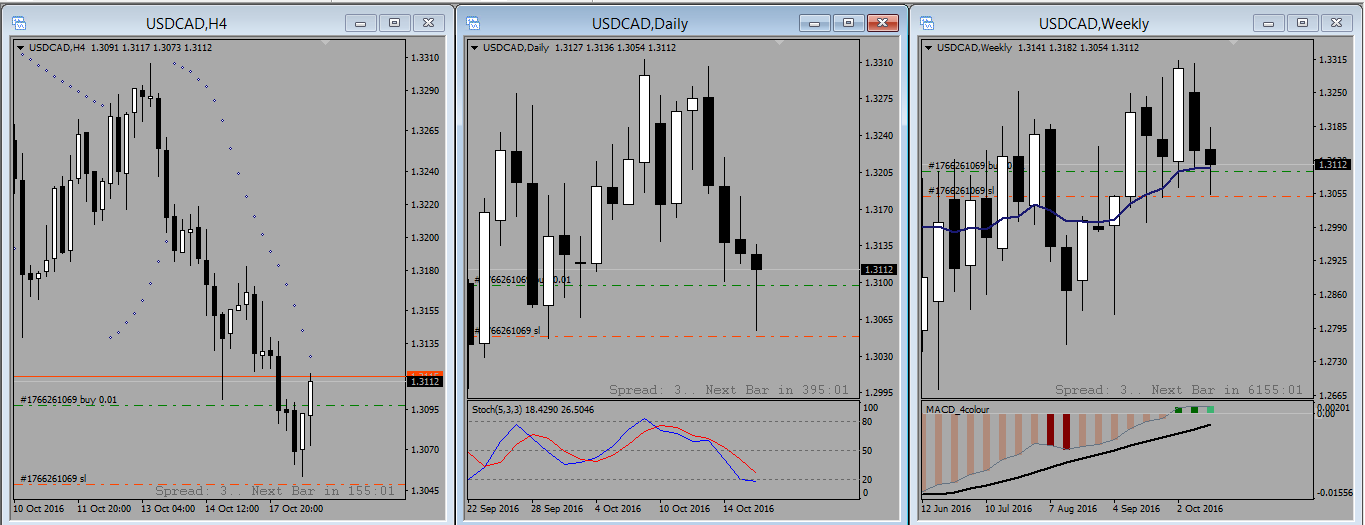The height and width of the screenshot is (525, 1365).
Task: Click the 22 Sep 2016 date label on Daily chart
Action: [x=491, y=509]
